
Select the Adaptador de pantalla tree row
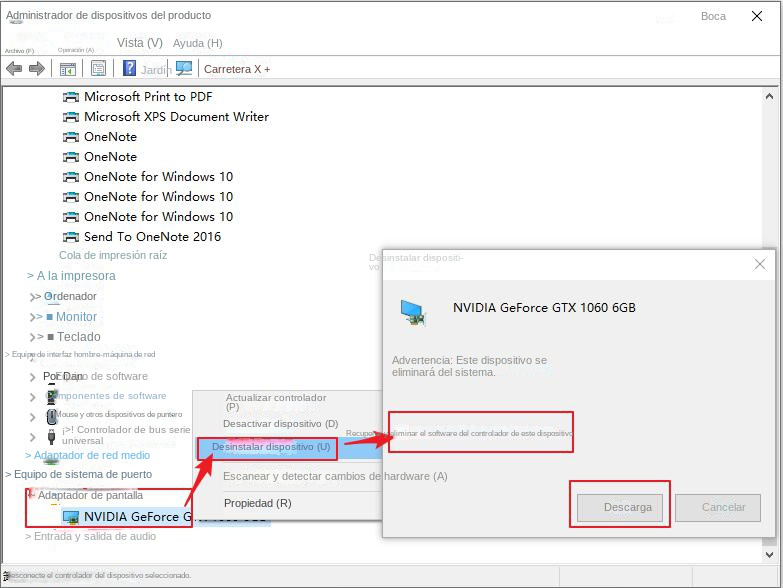click(x=90, y=495)
